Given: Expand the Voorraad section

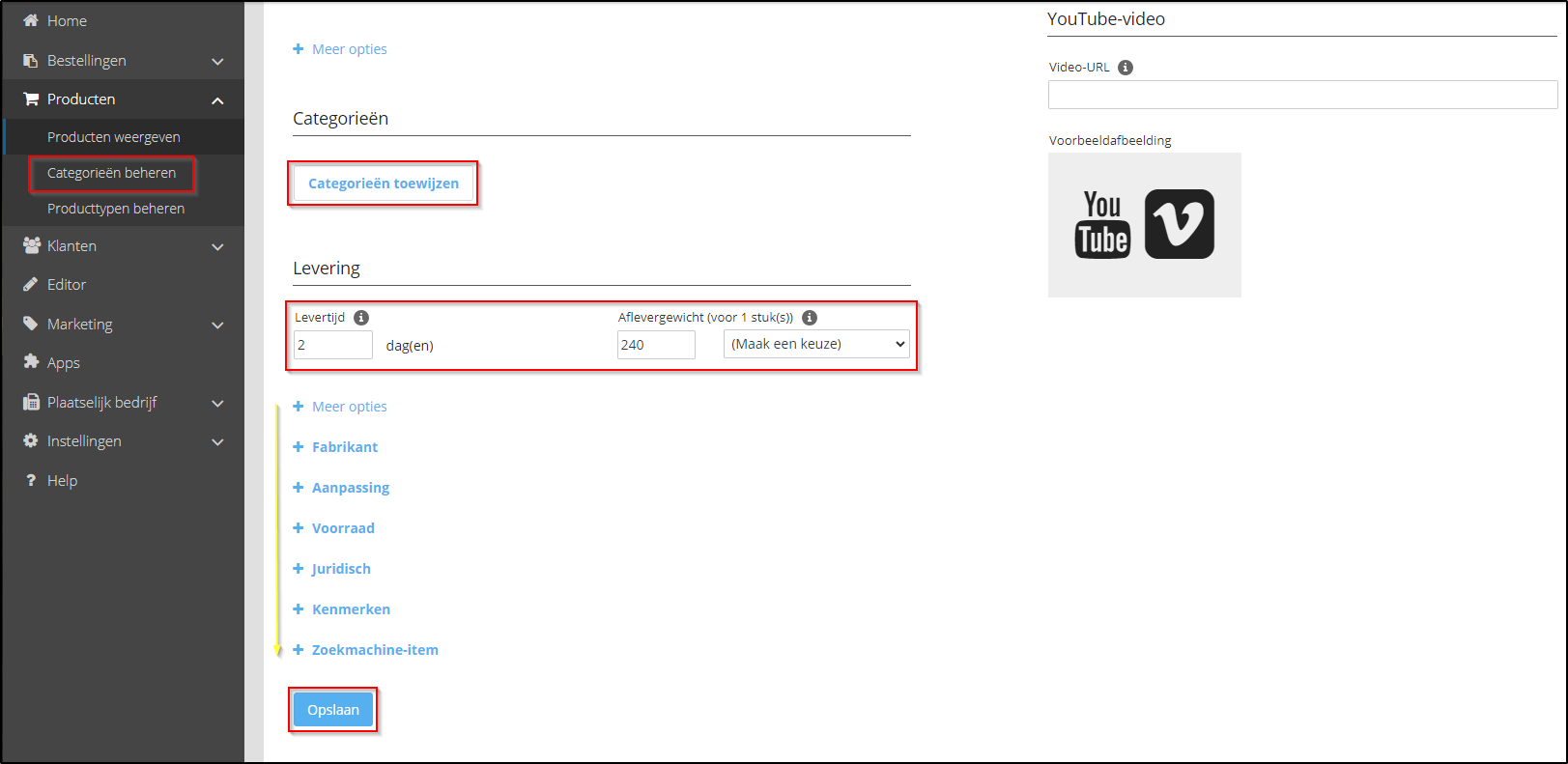Looking at the screenshot, I should point(342,528).
